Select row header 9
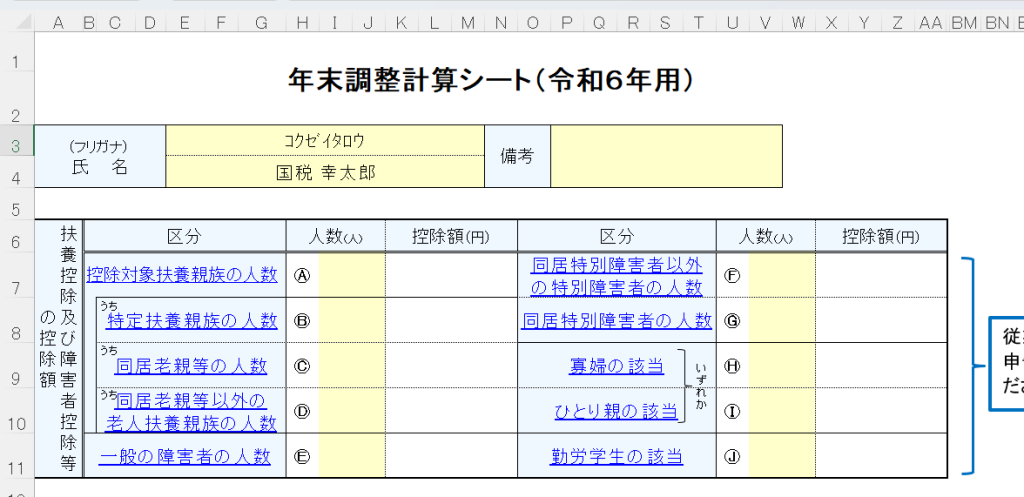This screenshot has width=1024, height=497. pos(16,379)
